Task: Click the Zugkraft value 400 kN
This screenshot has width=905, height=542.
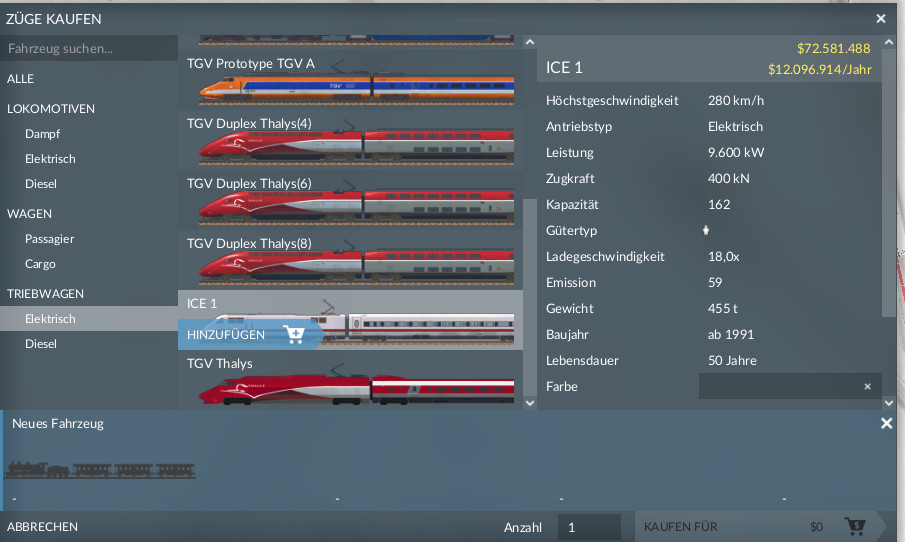Action: (728, 178)
